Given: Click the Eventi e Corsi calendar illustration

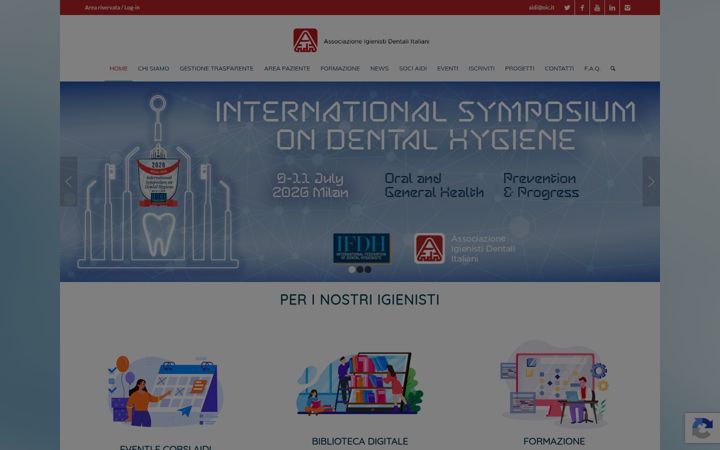Looking at the screenshot, I should click(x=165, y=391).
